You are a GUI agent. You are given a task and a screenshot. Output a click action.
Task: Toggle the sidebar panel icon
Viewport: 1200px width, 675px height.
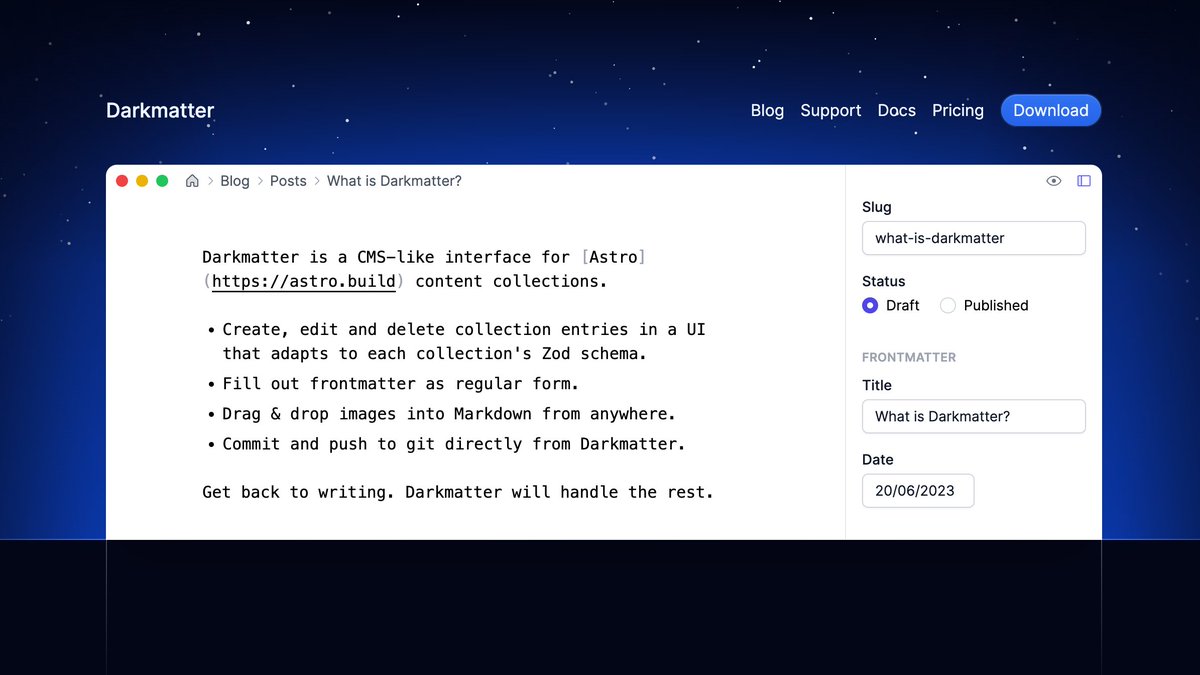[1084, 181]
